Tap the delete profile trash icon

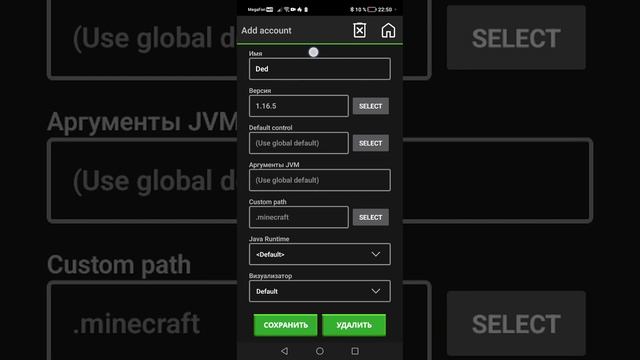359,30
